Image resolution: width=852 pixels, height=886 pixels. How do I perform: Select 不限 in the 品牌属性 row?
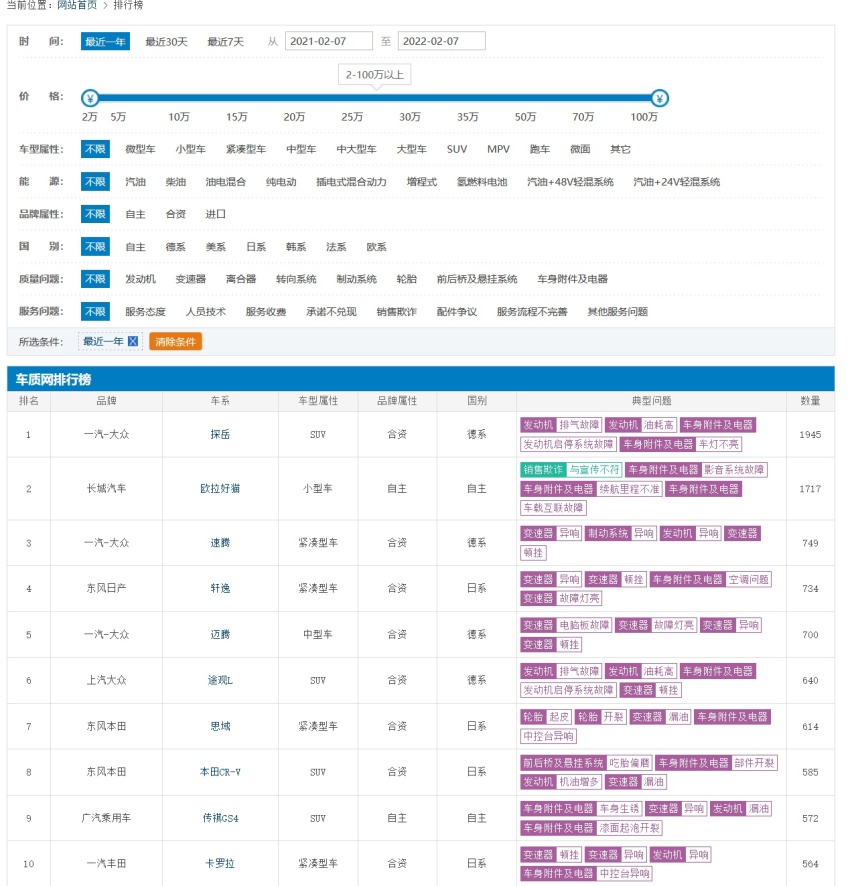click(x=95, y=214)
